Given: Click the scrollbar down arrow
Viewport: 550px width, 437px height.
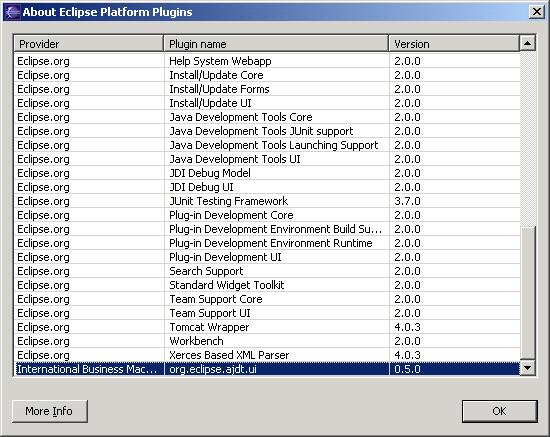Looking at the screenshot, I should [527, 368].
